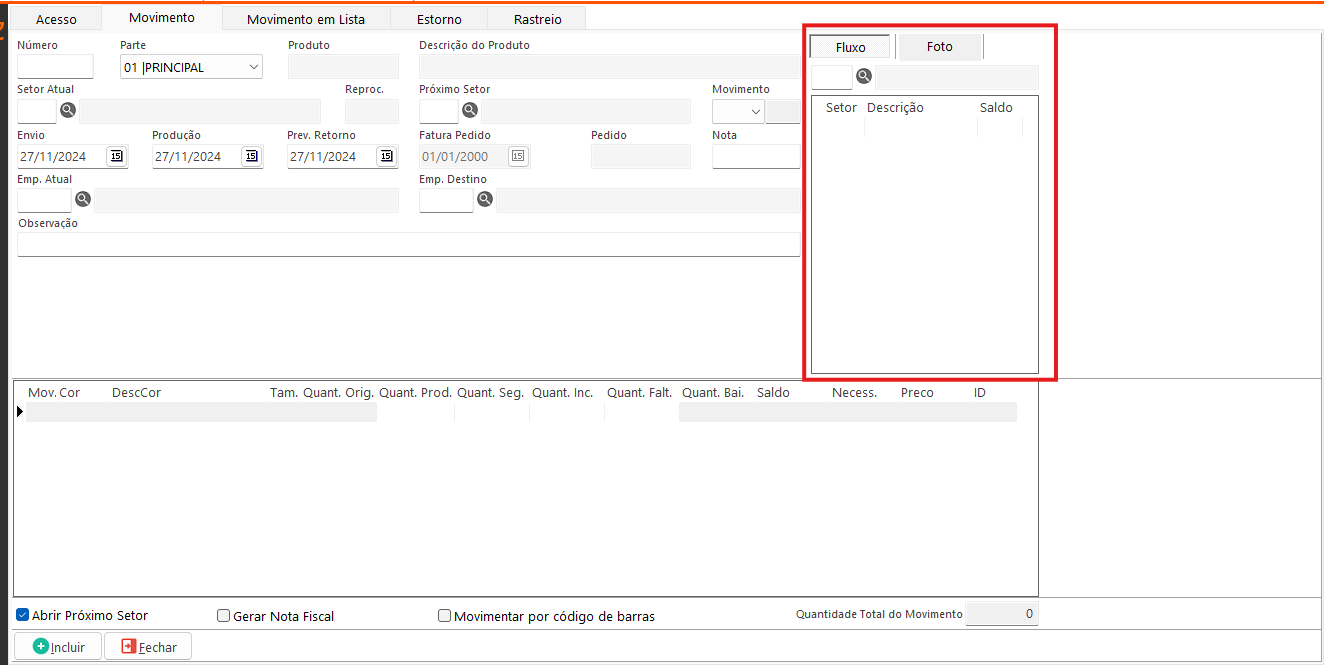Click the Emp. Atual search magnifier icon

click(83, 199)
